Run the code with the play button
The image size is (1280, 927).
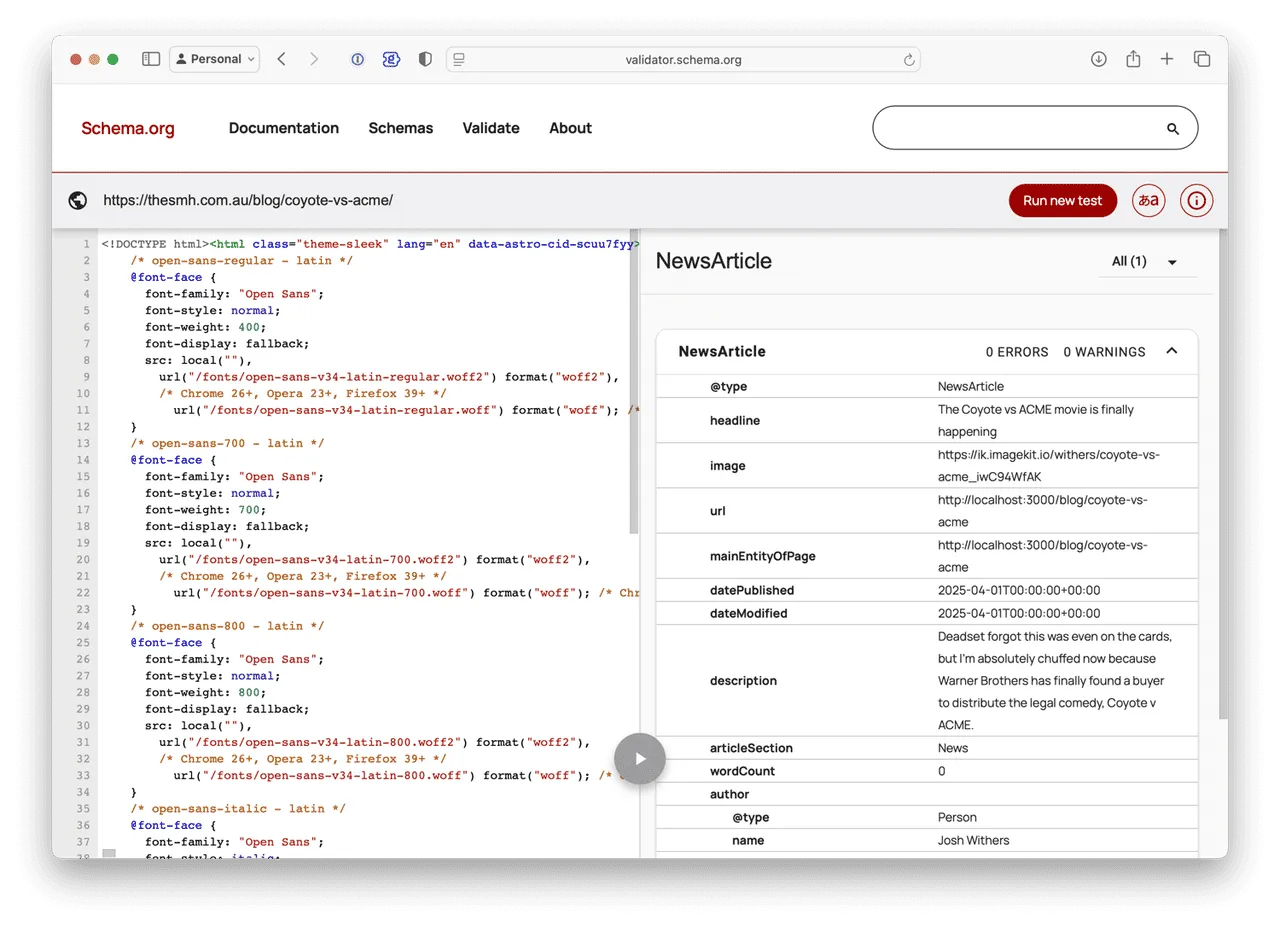[x=640, y=758]
